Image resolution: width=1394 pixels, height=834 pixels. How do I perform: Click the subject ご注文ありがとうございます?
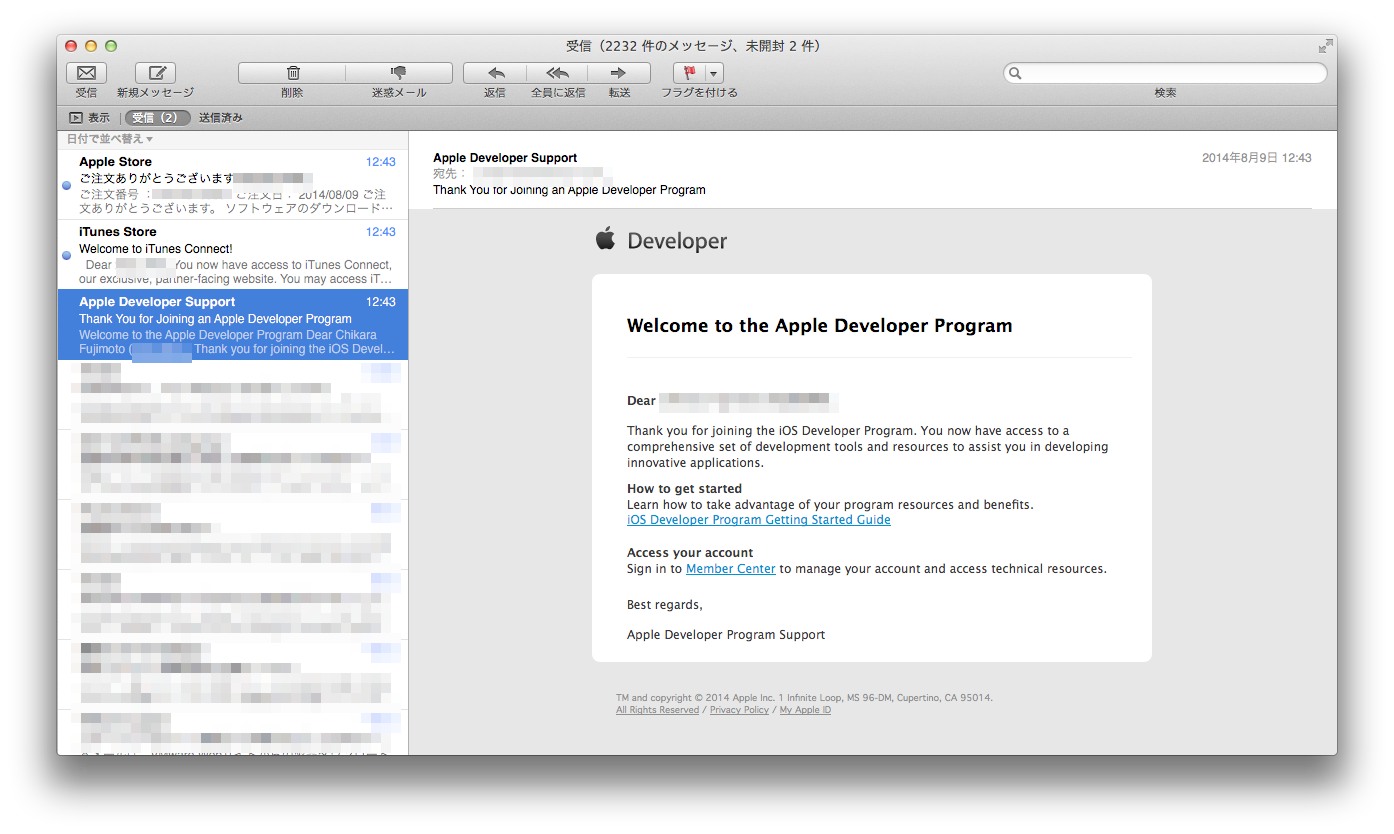coord(156,178)
